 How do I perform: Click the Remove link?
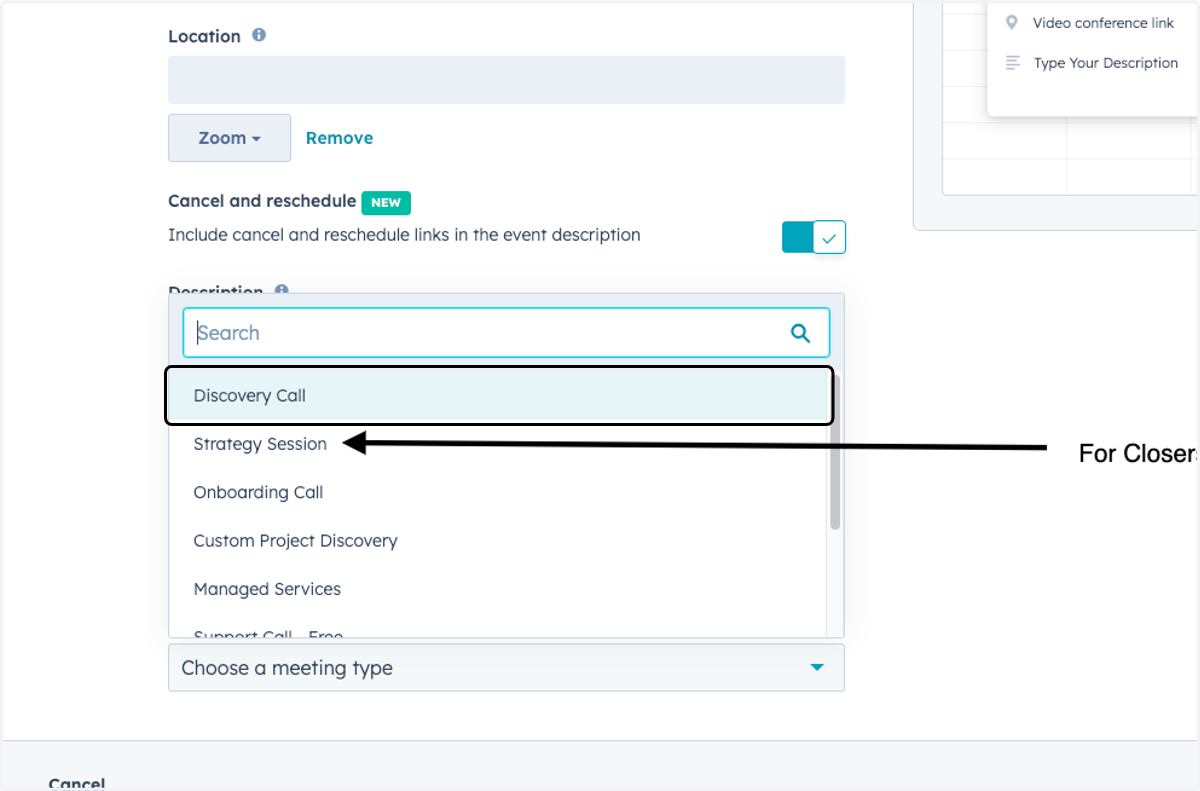[339, 138]
